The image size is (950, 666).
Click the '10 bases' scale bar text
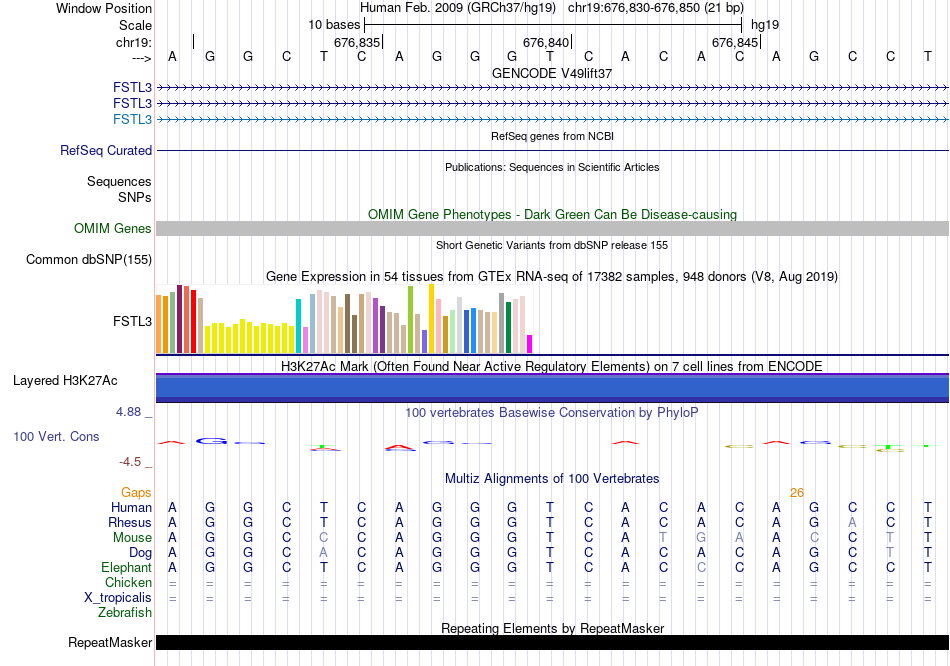click(x=334, y=25)
